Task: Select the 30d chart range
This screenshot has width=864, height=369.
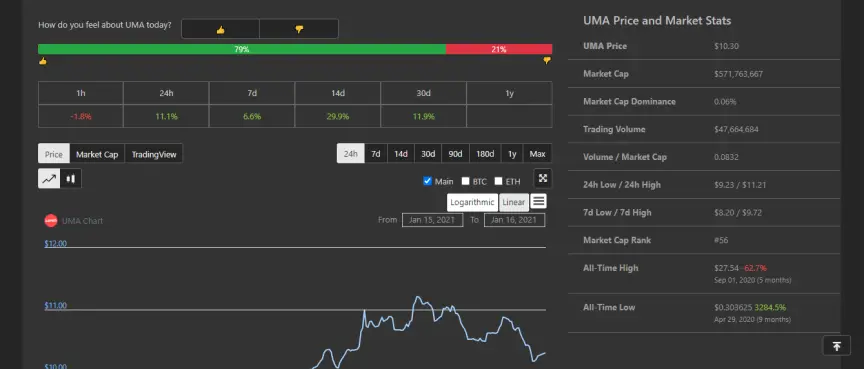Action: click(428, 154)
